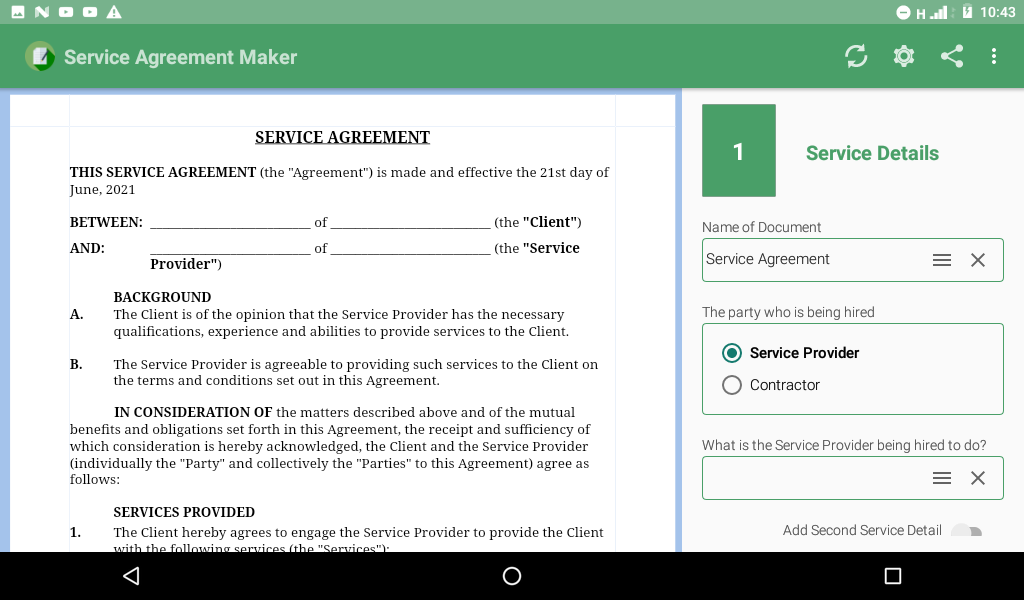Tap the share icon in toolbar

click(952, 56)
